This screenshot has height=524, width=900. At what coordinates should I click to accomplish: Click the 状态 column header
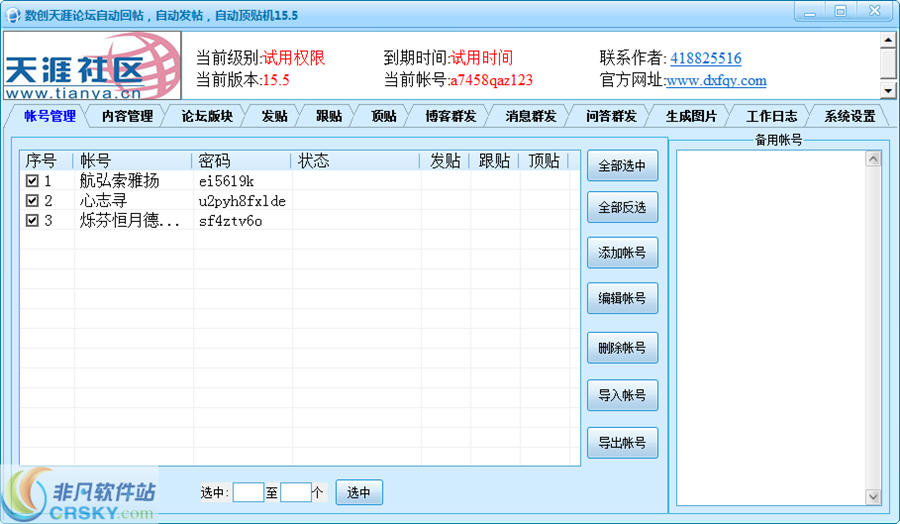coord(356,161)
